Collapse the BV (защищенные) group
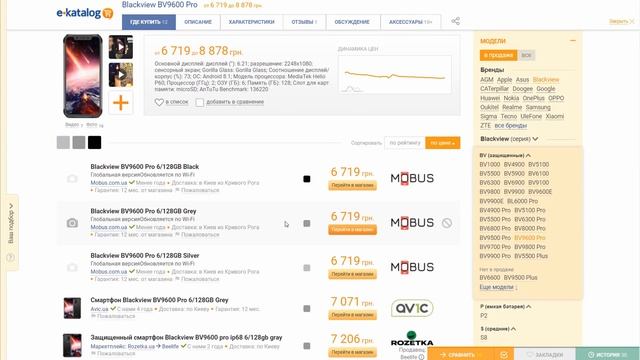The width and height of the screenshot is (640, 360). tap(505, 156)
